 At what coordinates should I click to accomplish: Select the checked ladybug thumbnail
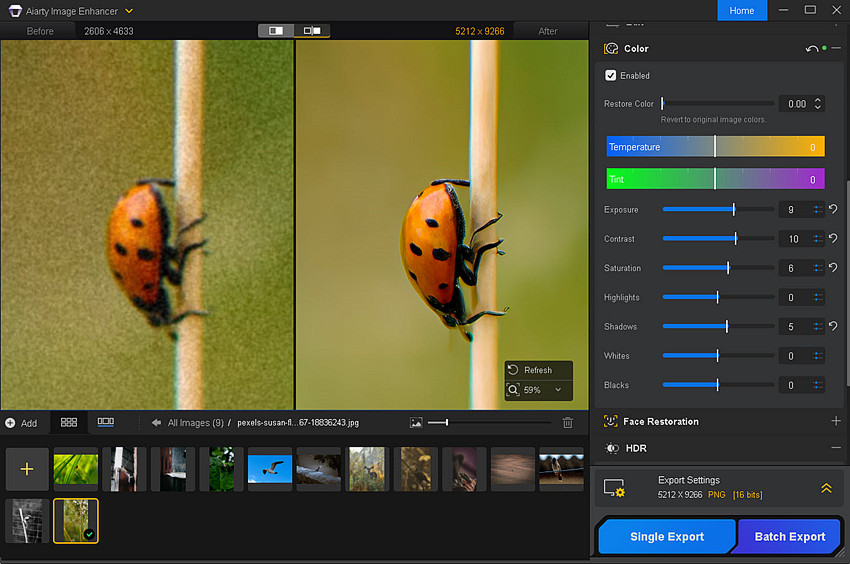[76, 521]
